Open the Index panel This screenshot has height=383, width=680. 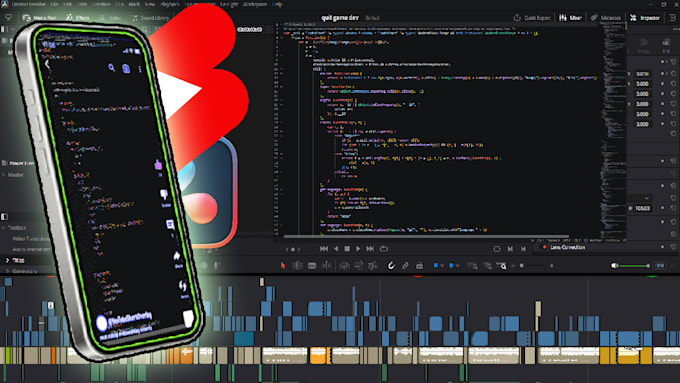tap(110, 18)
